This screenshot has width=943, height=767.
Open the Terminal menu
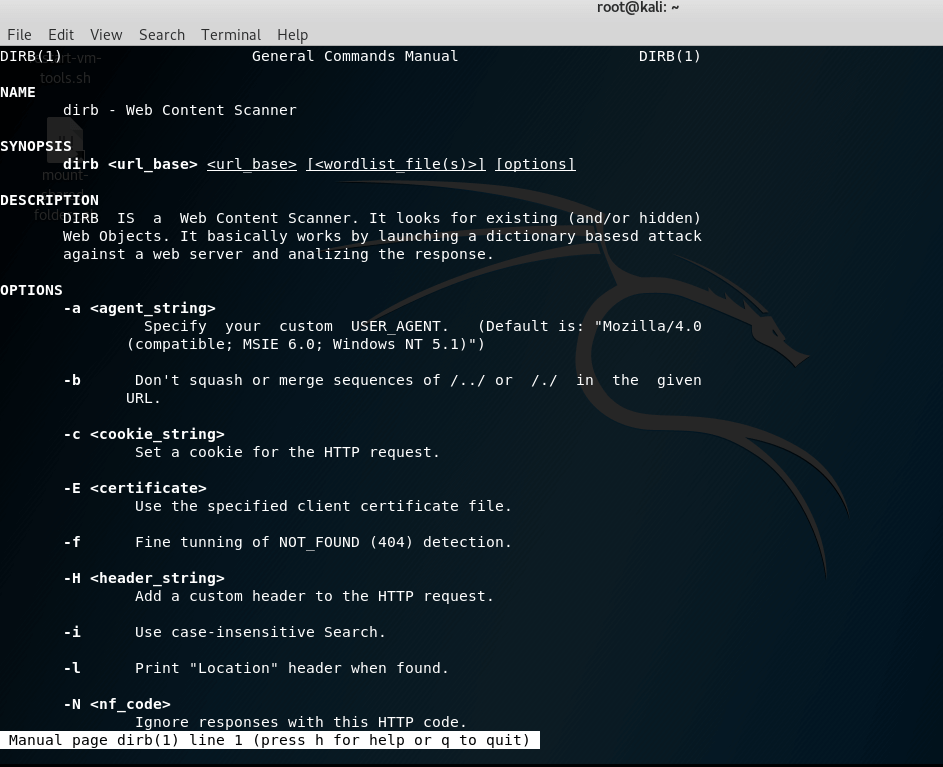click(231, 34)
